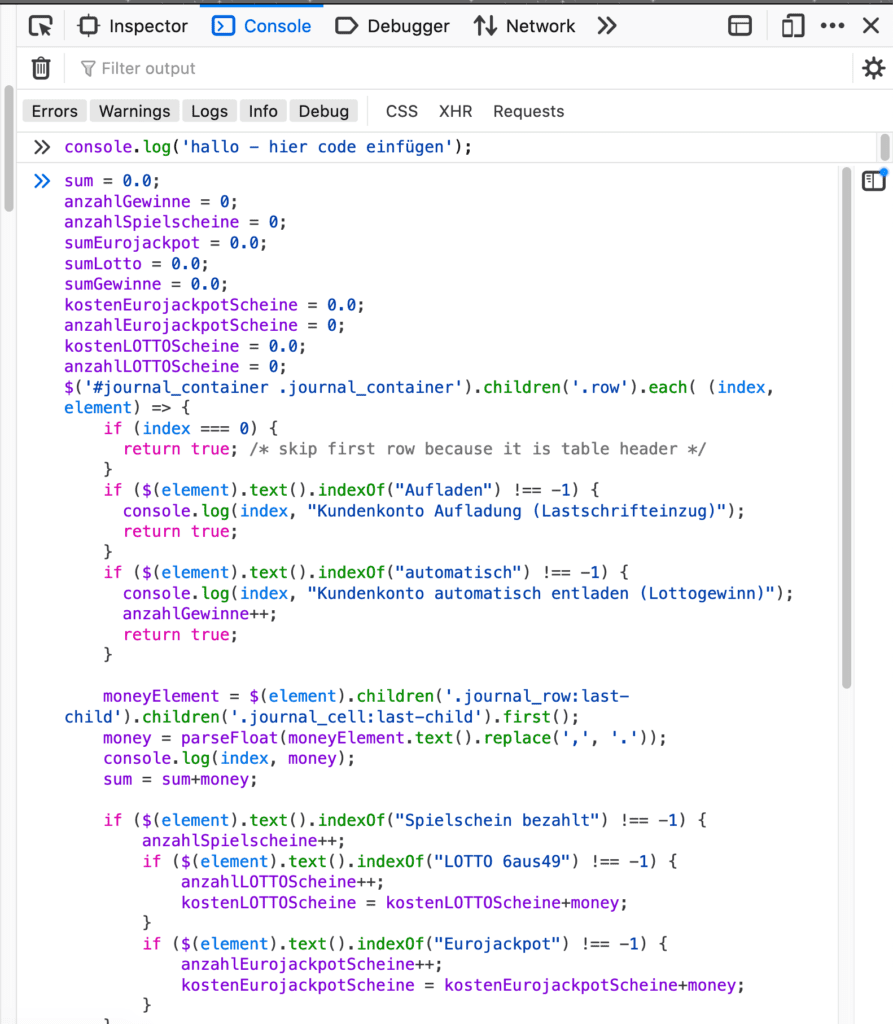The height and width of the screenshot is (1024, 893).
Task: Toggle multi-line editor mode icon
Action: pos(873,180)
